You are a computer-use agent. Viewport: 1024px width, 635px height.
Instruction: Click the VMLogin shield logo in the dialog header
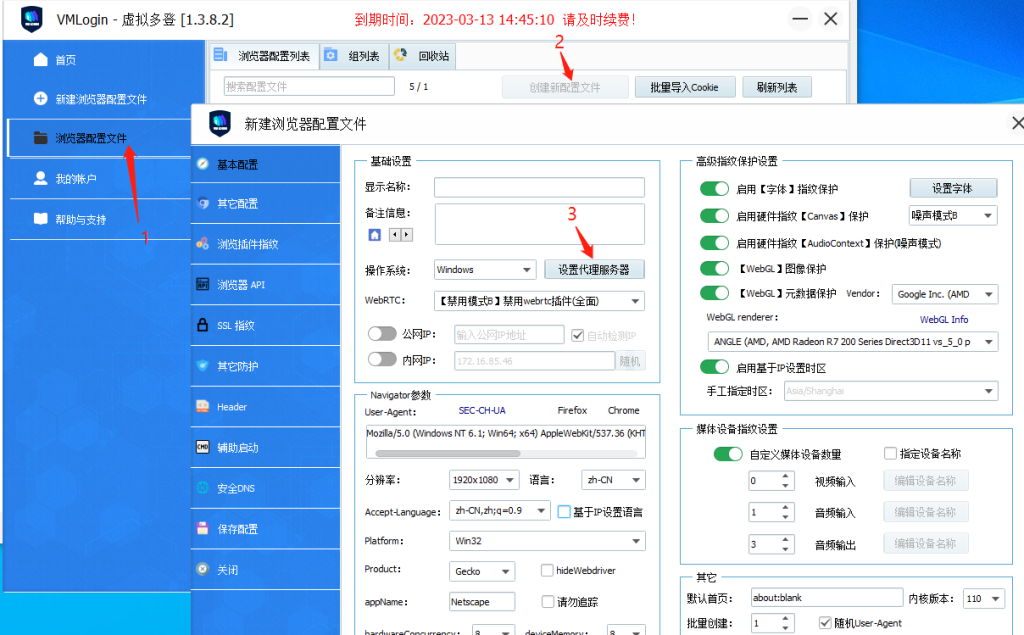coord(220,123)
